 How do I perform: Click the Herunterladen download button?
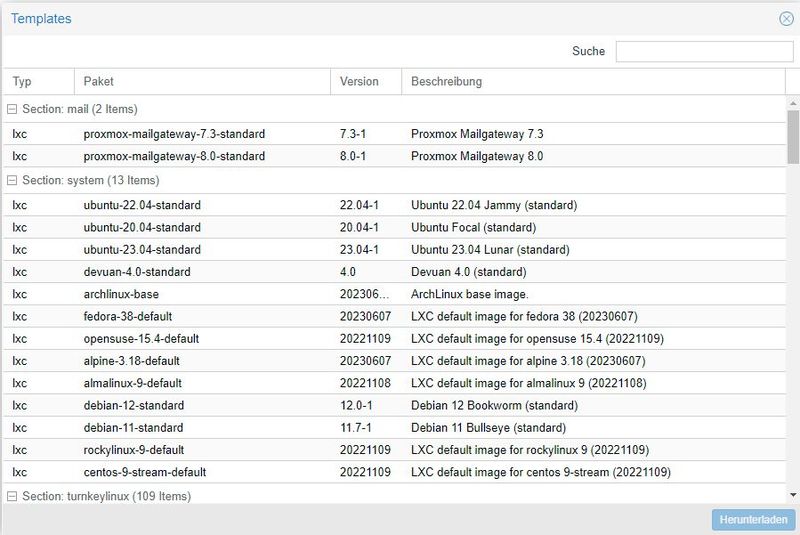coord(753,520)
